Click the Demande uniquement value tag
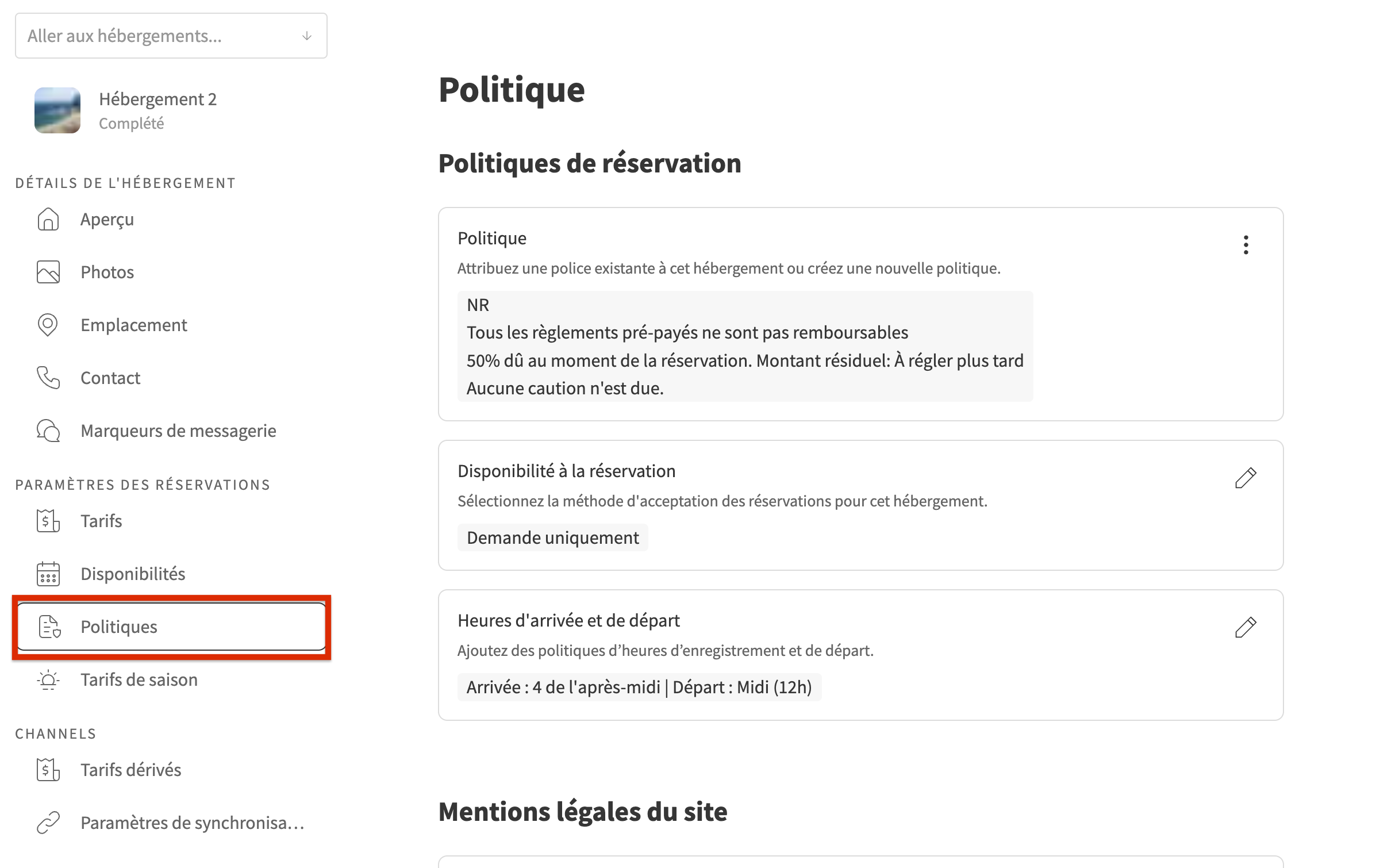Viewport: 1376px width, 868px height. [x=552, y=537]
